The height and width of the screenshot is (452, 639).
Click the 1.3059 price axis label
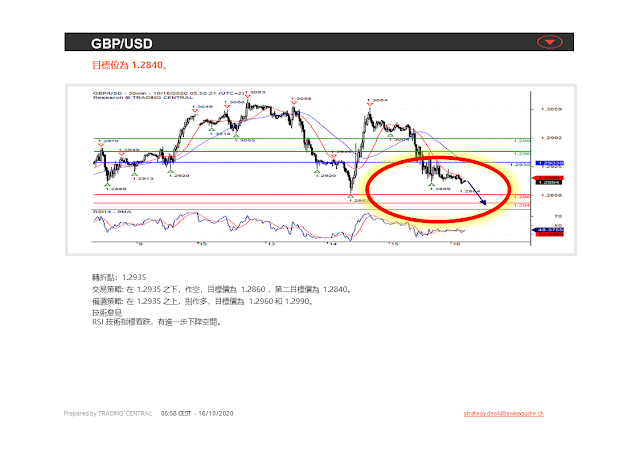pyautogui.click(x=551, y=109)
